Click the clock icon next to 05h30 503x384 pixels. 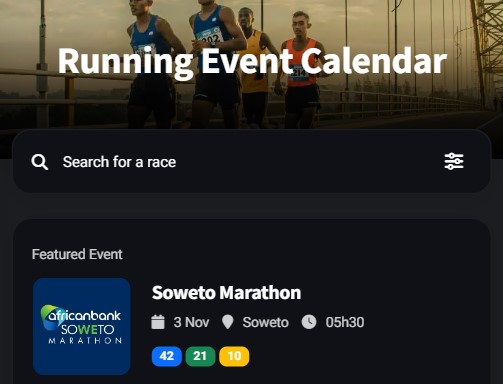coord(309,322)
